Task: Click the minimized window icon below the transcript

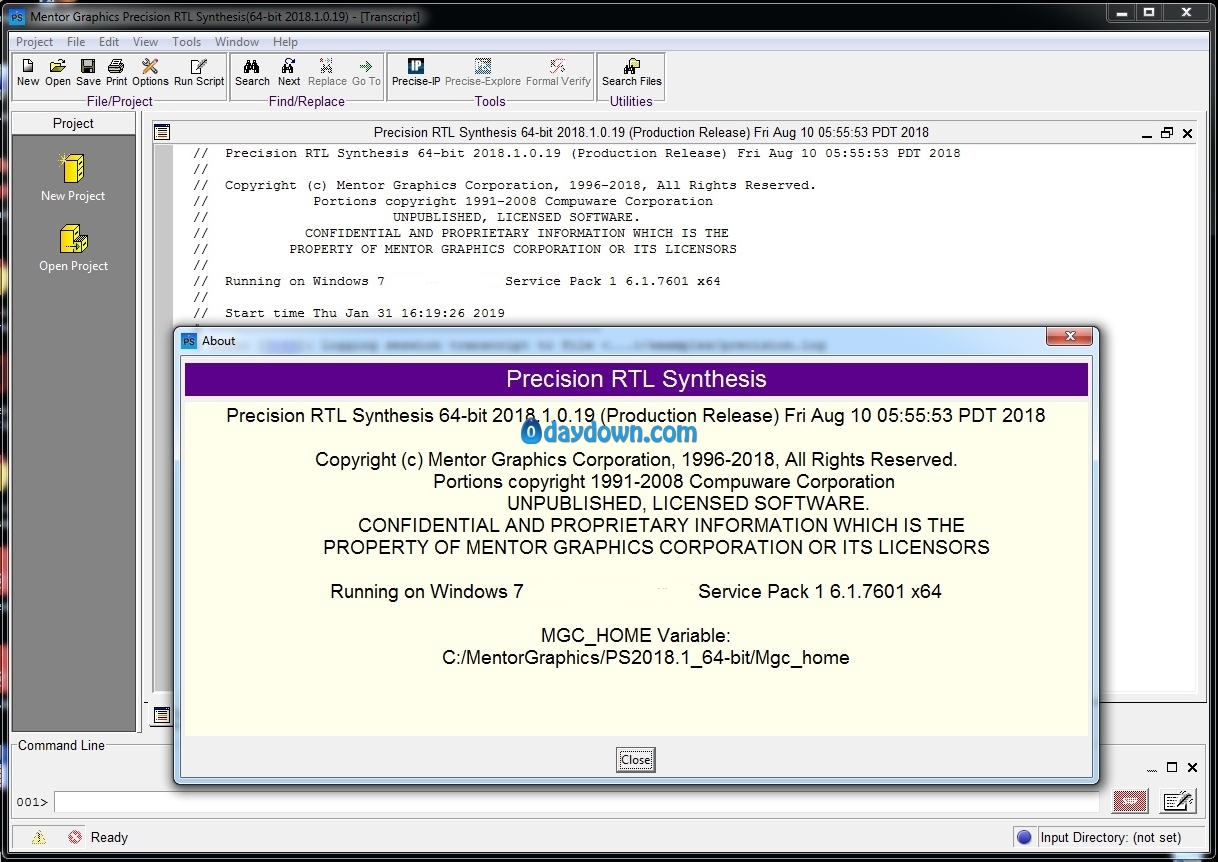Action: coord(161,715)
